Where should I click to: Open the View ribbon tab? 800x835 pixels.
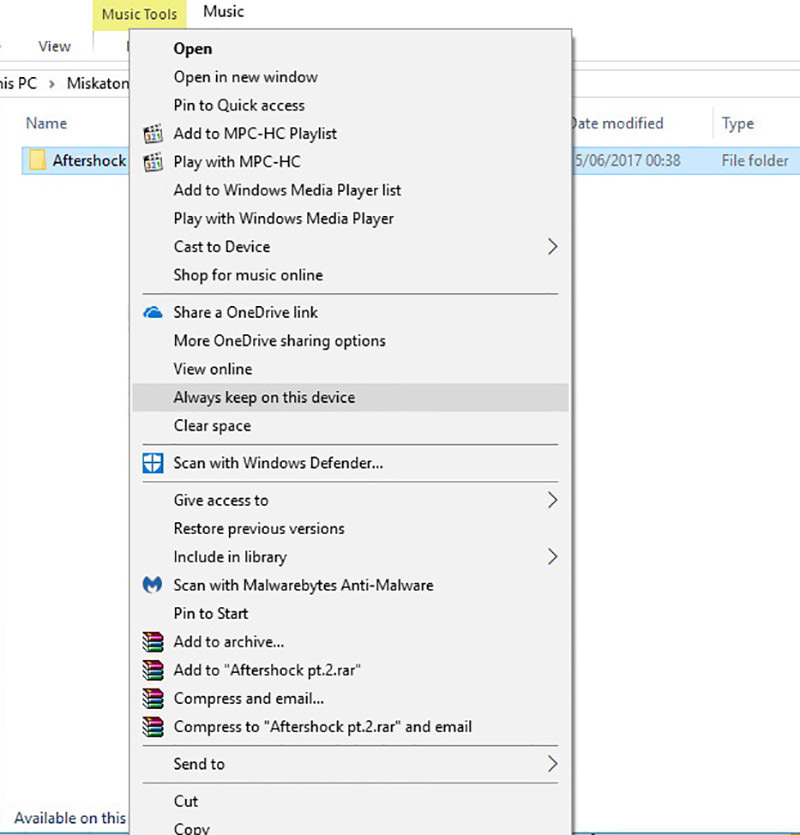click(54, 46)
